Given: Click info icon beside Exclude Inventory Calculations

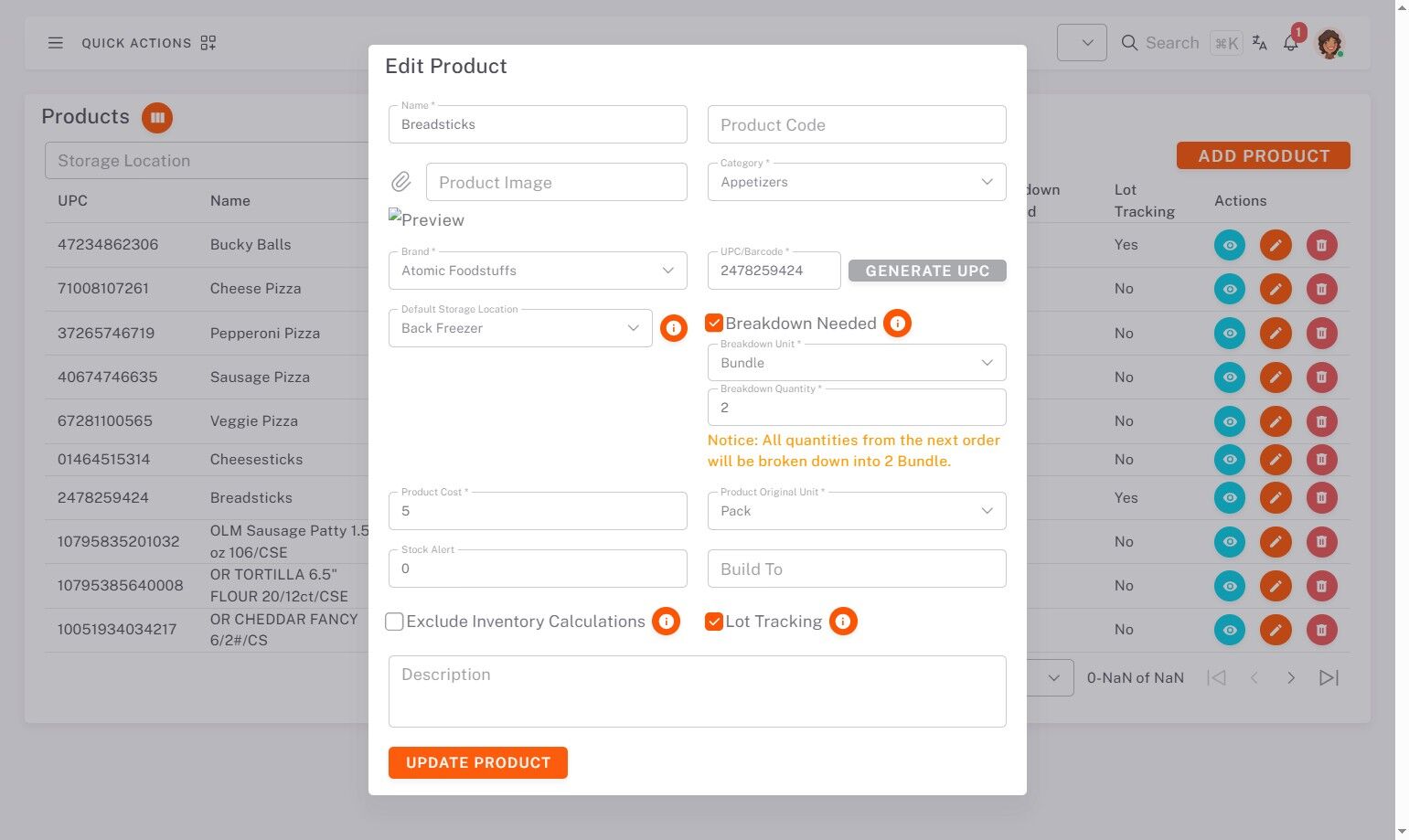Looking at the screenshot, I should click(667, 622).
